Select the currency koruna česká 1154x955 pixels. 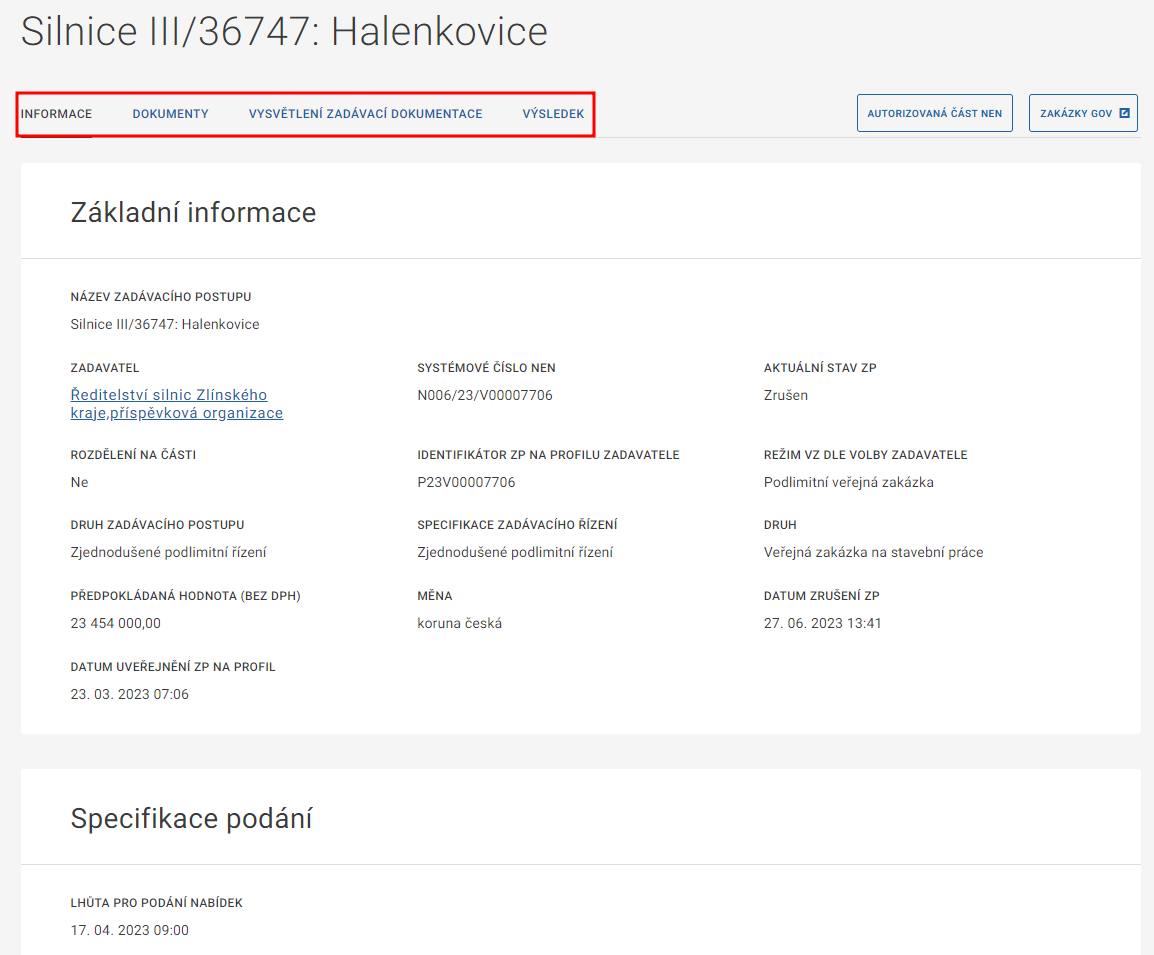(459, 623)
